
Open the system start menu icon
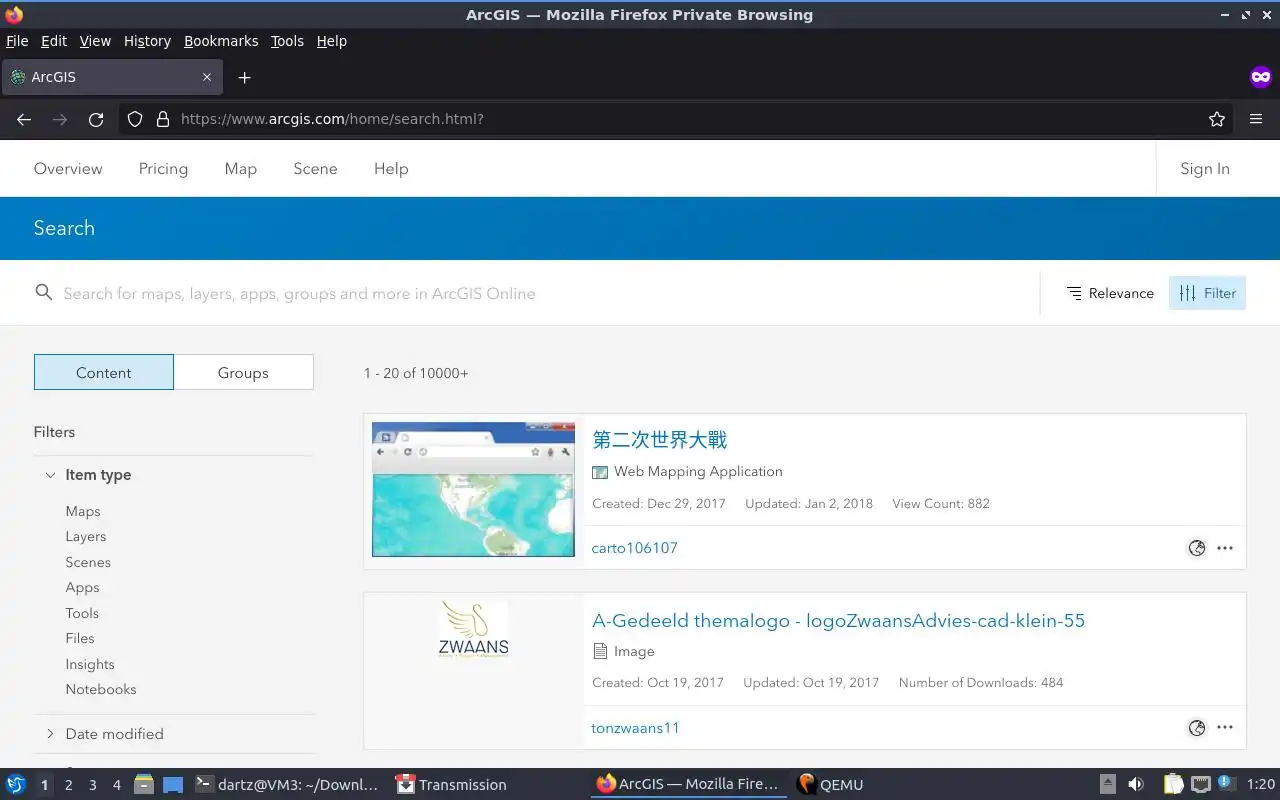point(15,785)
